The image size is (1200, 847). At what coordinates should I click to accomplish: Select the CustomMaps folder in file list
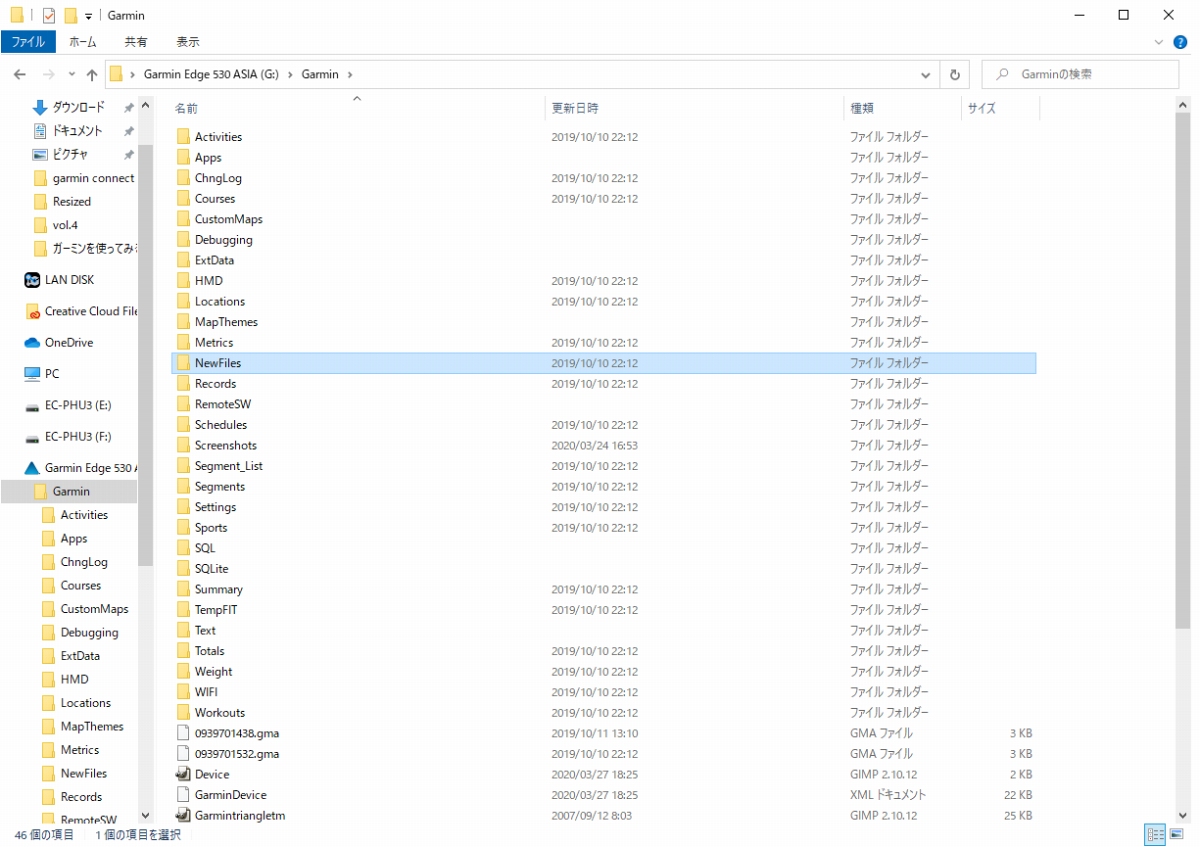[x=228, y=219]
